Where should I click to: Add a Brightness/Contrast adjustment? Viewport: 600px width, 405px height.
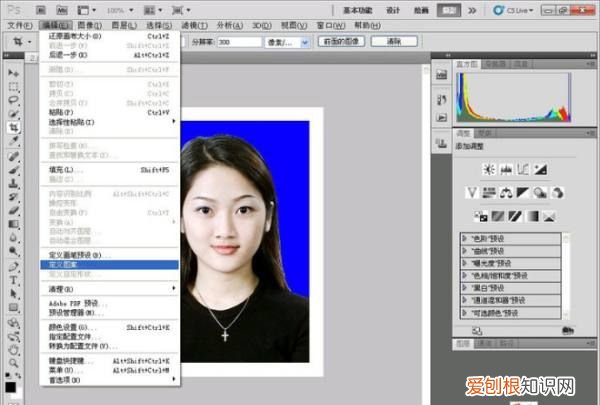click(x=490, y=169)
